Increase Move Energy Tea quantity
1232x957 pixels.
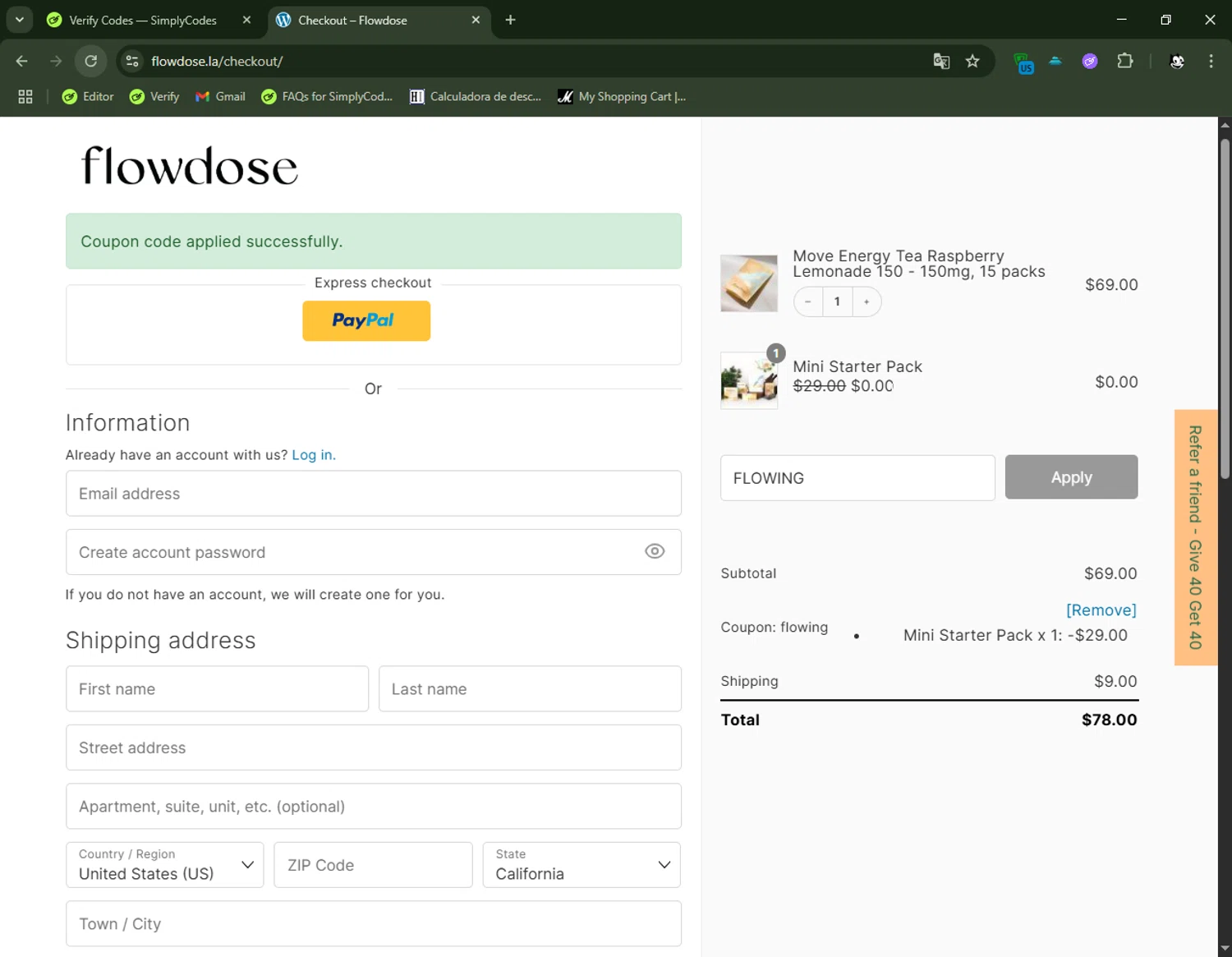867,301
